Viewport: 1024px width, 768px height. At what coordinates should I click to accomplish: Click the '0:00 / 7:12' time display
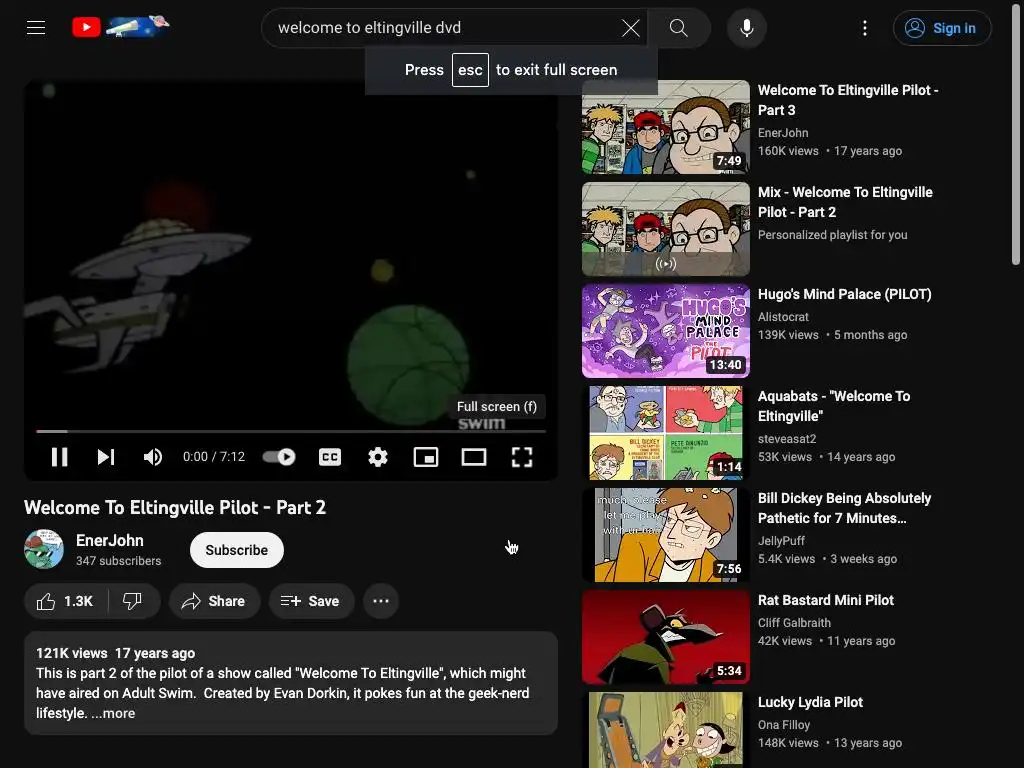[214, 456]
